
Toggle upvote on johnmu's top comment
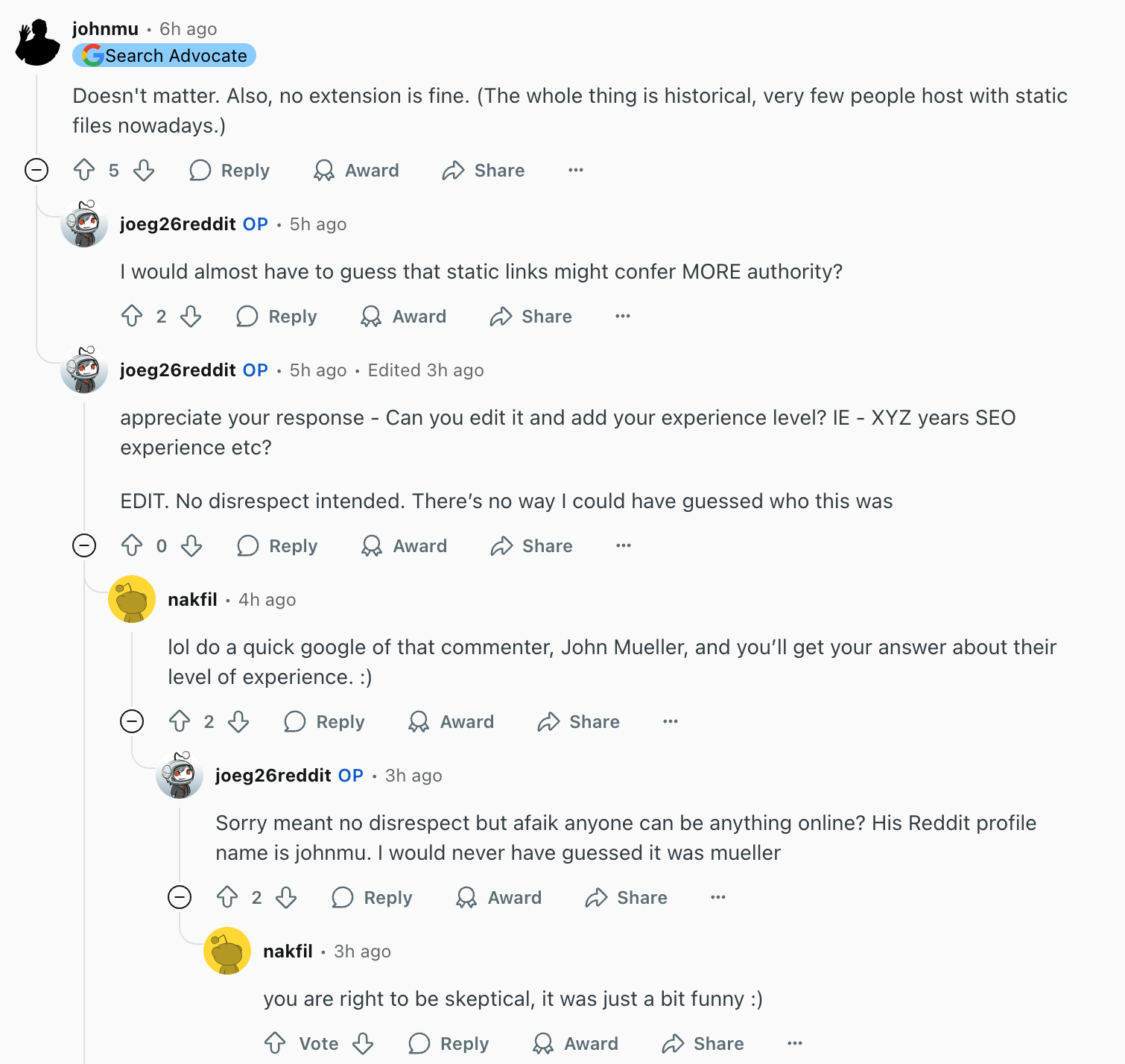pyautogui.click(x=84, y=170)
